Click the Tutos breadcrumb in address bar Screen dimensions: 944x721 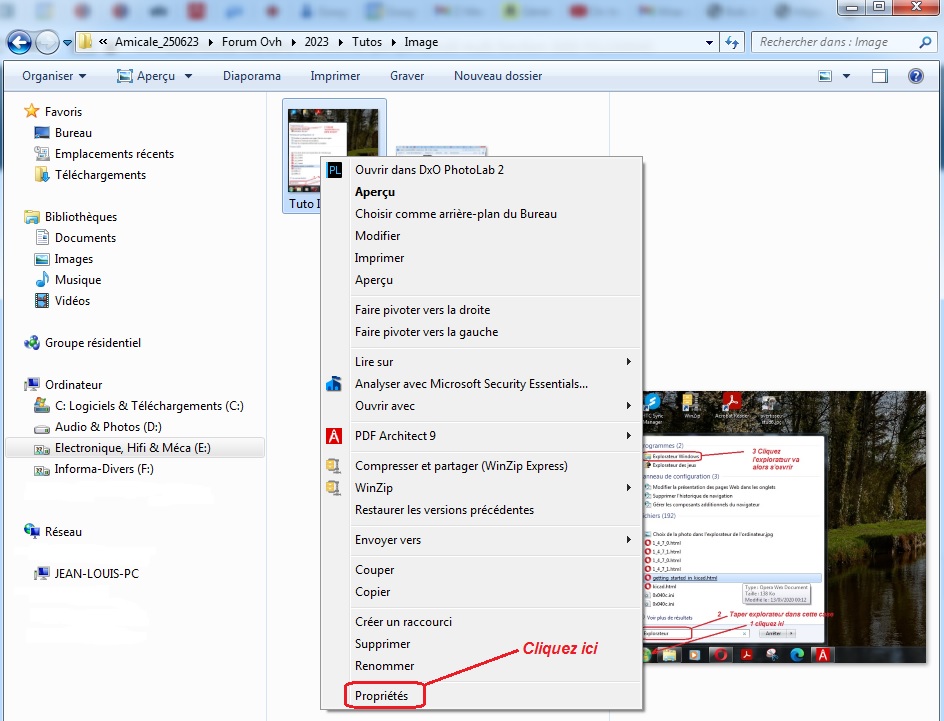tap(367, 43)
